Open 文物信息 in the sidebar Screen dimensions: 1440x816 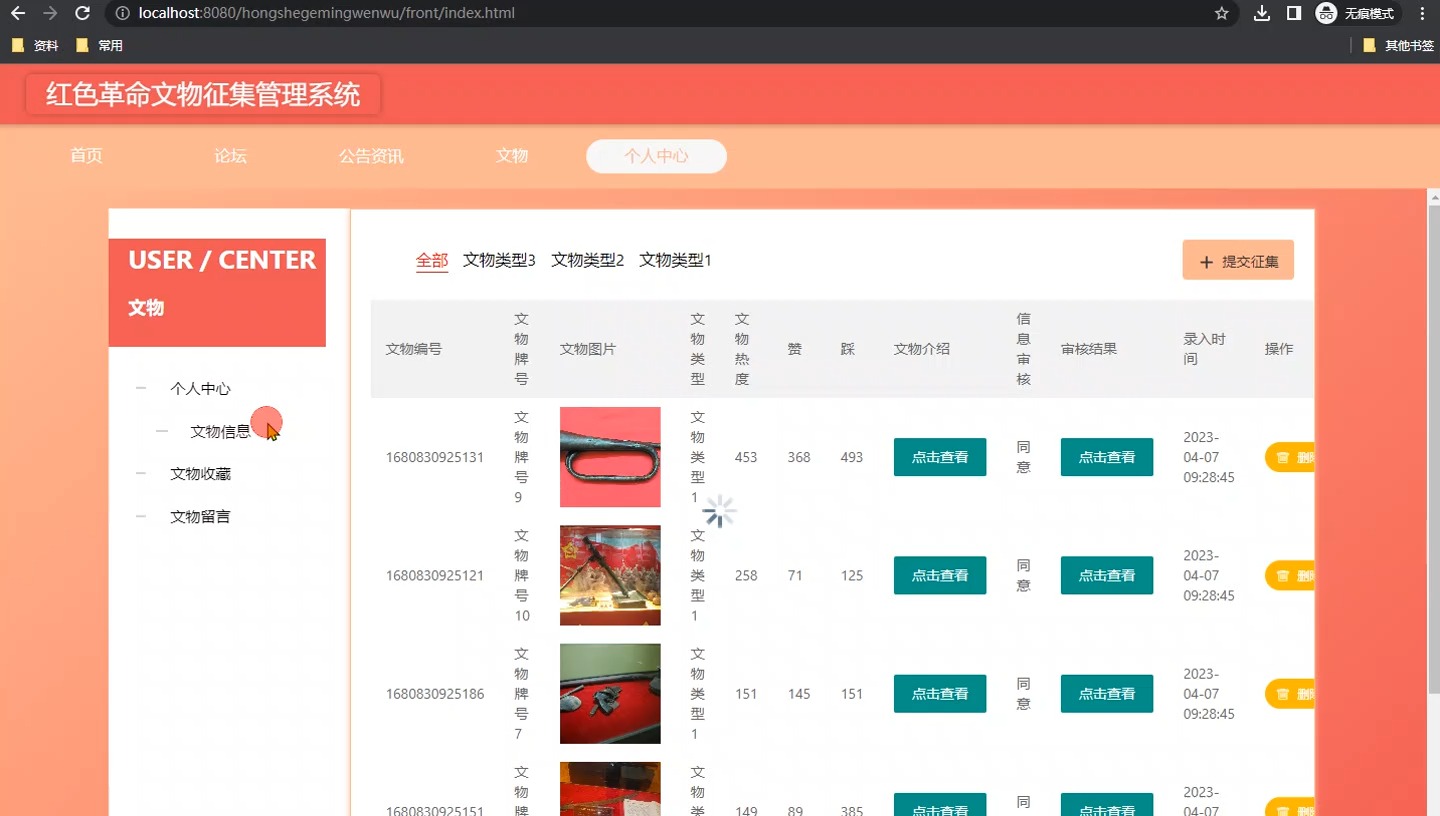point(220,431)
